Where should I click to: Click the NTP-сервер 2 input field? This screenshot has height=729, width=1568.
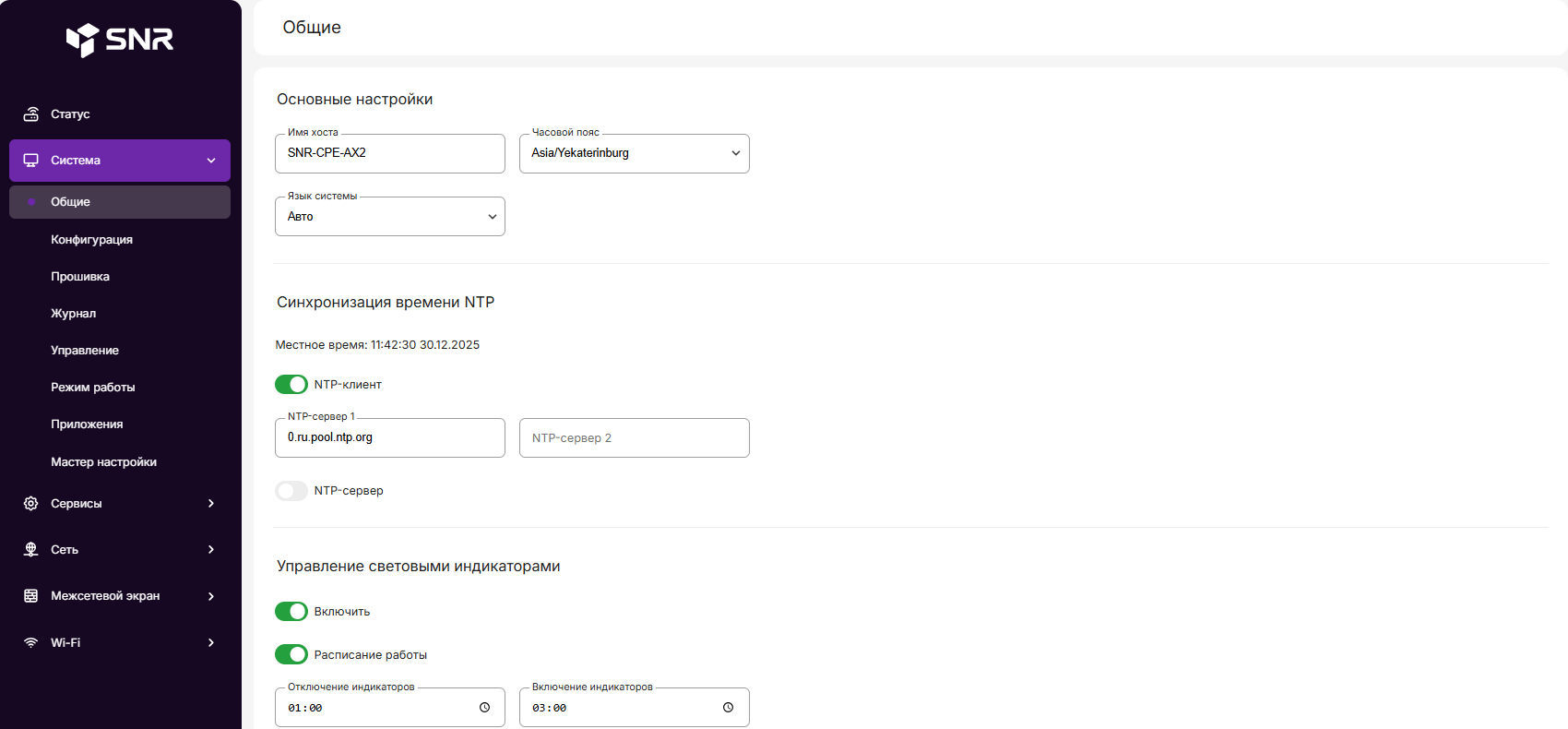pyautogui.click(x=635, y=438)
